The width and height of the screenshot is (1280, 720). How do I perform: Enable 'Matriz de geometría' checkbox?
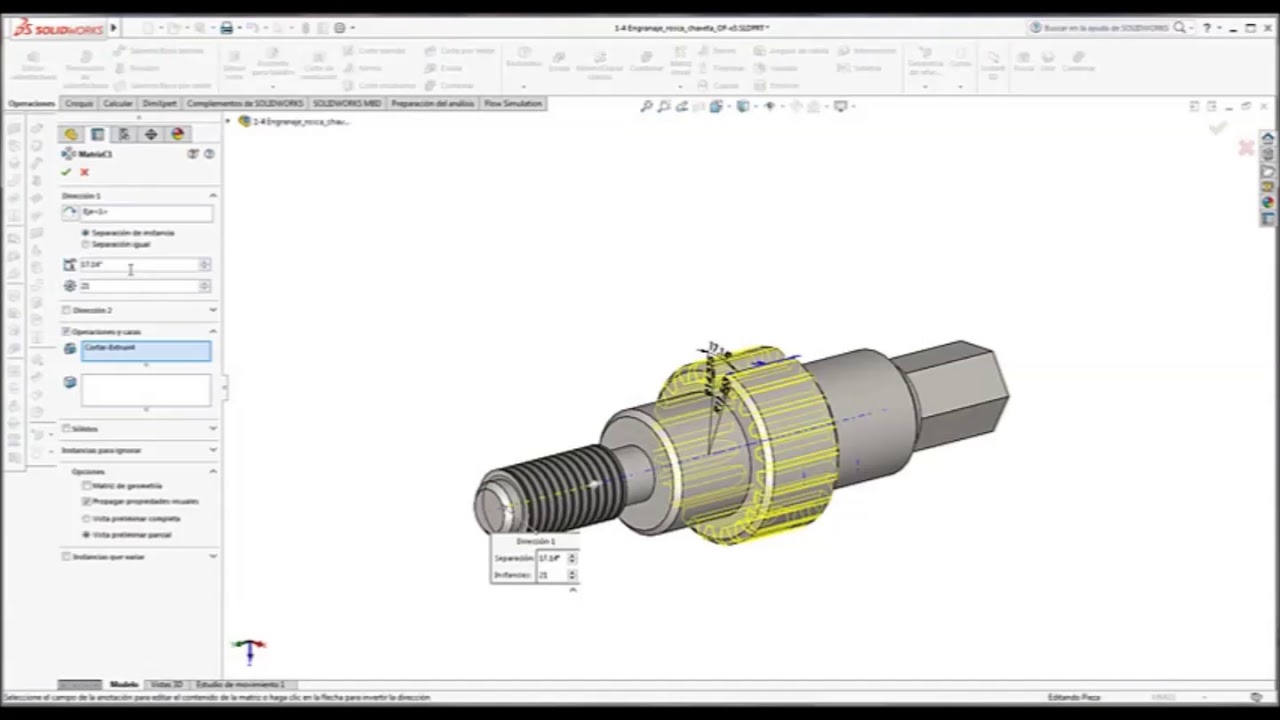[87, 486]
